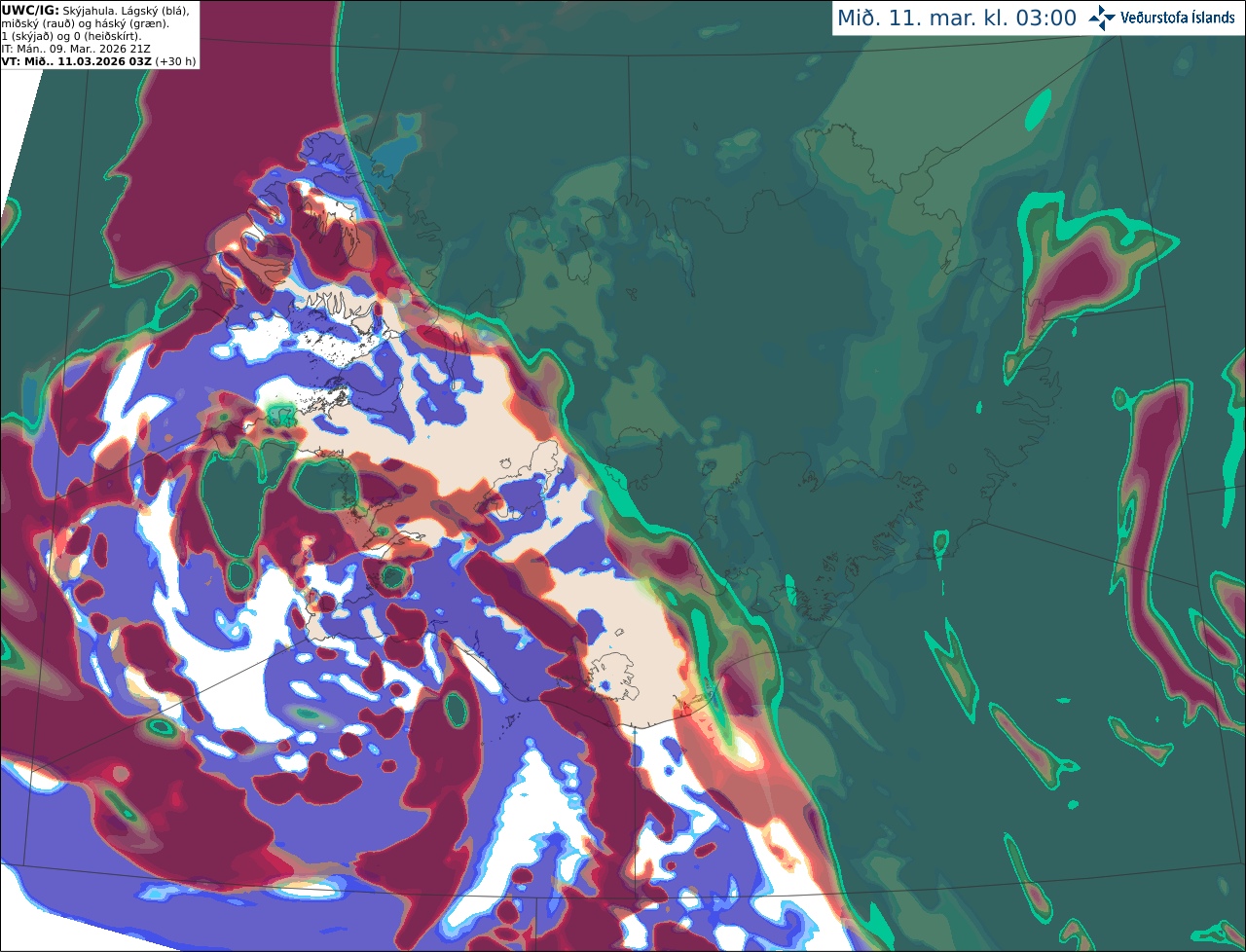This screenshot has width=1246, height=952.
Task: Click the 'Mið. 11. mar. kl. 03:00' timestamp
Action: click(x=957, y=18)
